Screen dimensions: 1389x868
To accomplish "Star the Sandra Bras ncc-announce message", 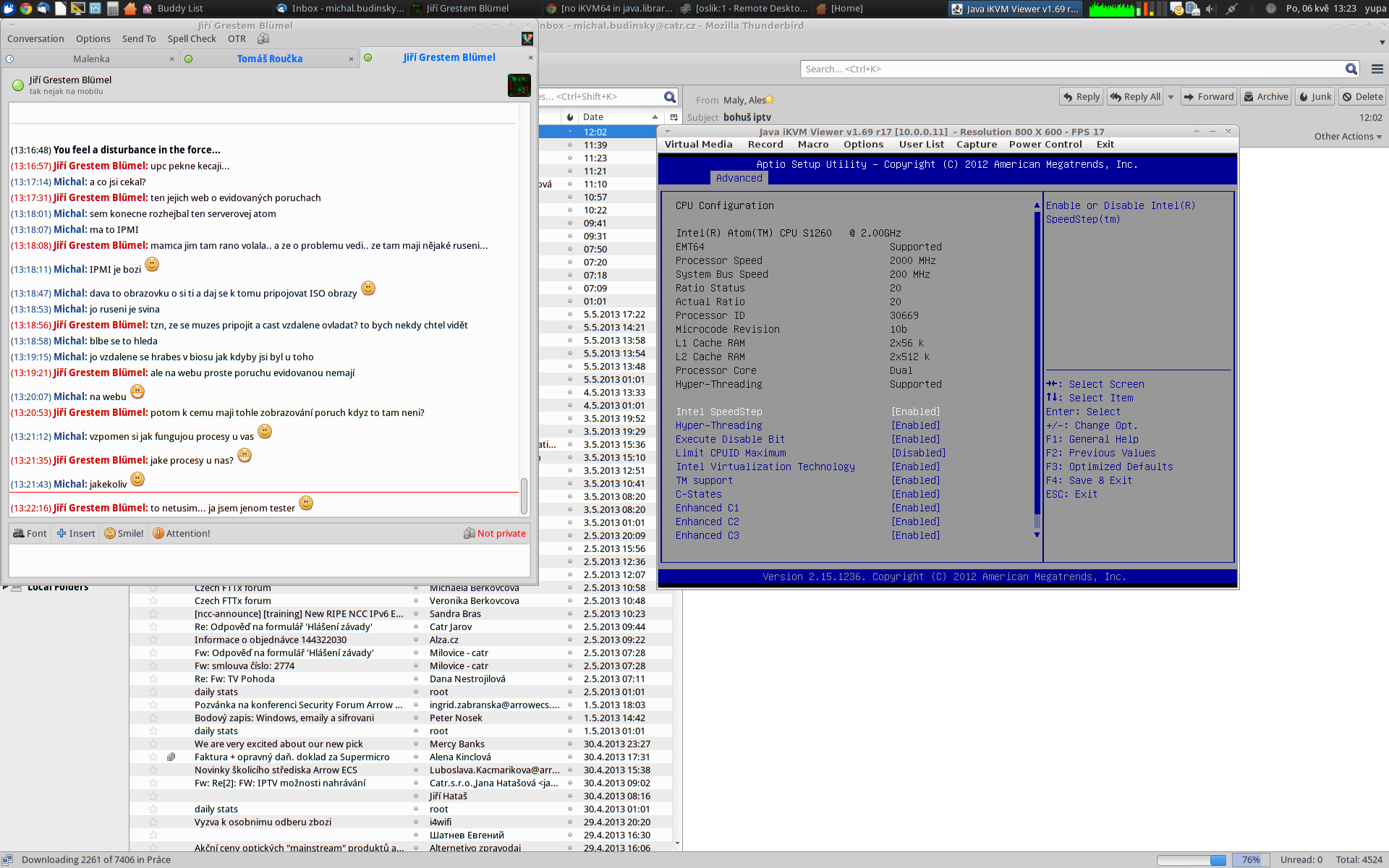I will pos(153,613).
